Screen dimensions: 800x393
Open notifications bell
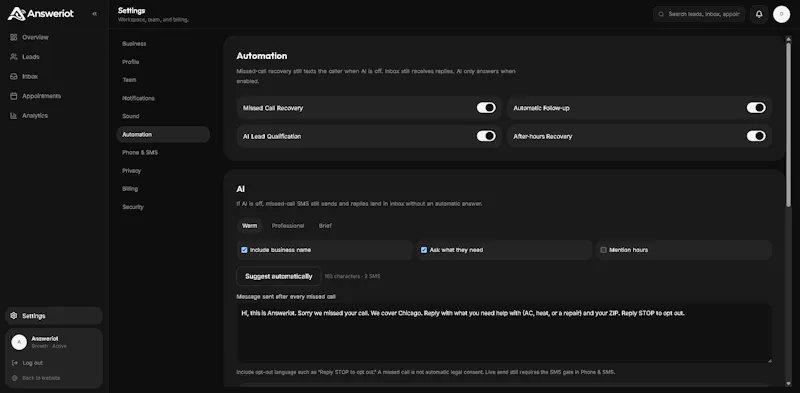click(759, 14)
